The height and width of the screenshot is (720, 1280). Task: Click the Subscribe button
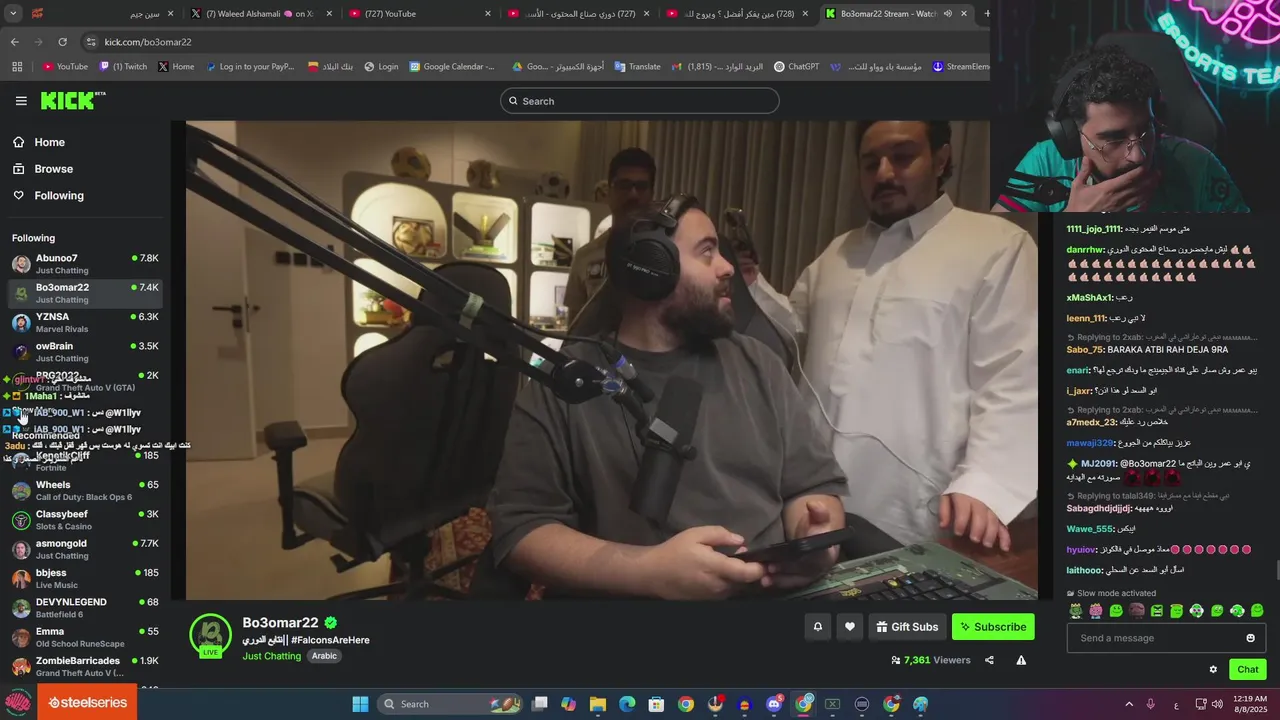click(x=993, y=627)
